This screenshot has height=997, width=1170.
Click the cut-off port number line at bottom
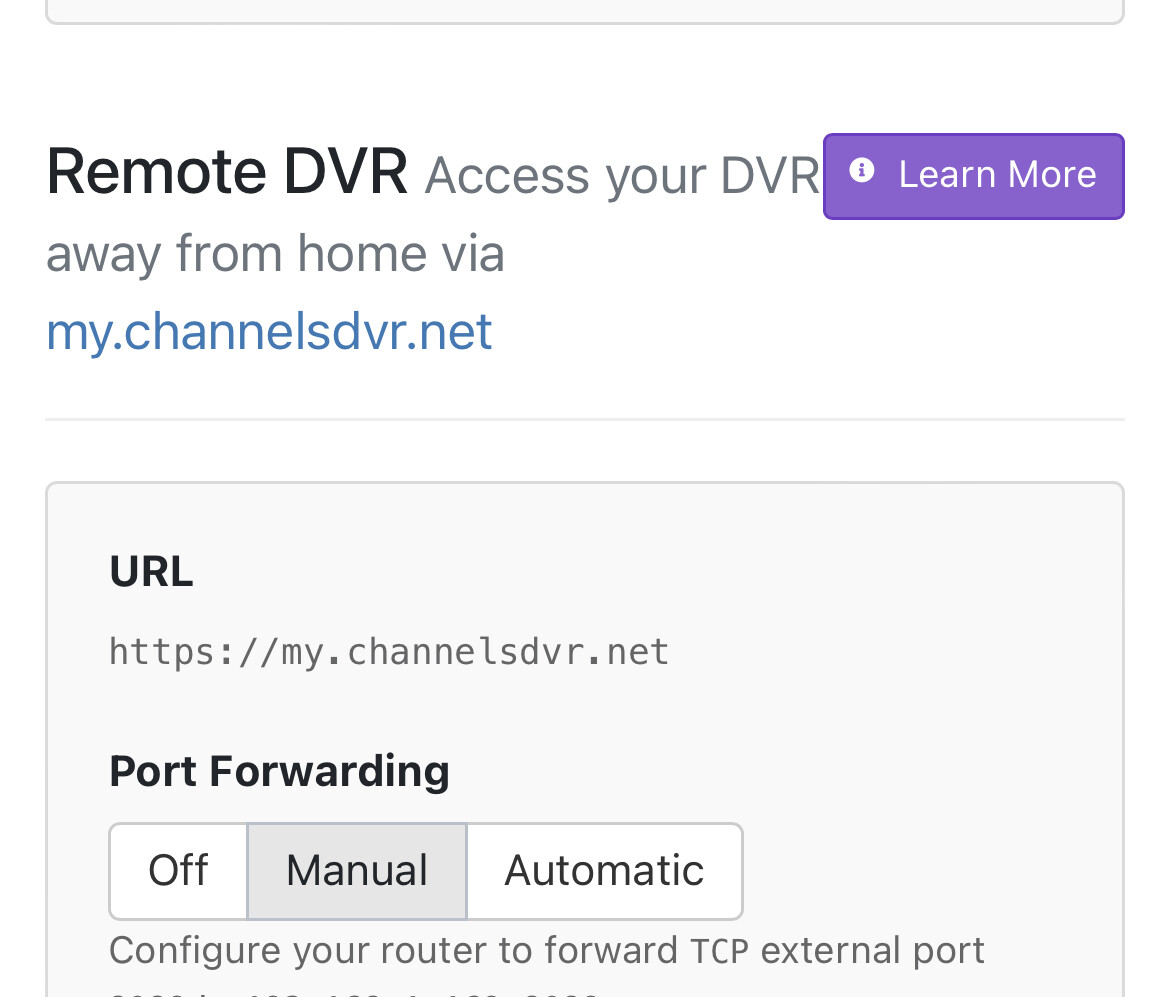pyautogui.click(x=350, y=992)
